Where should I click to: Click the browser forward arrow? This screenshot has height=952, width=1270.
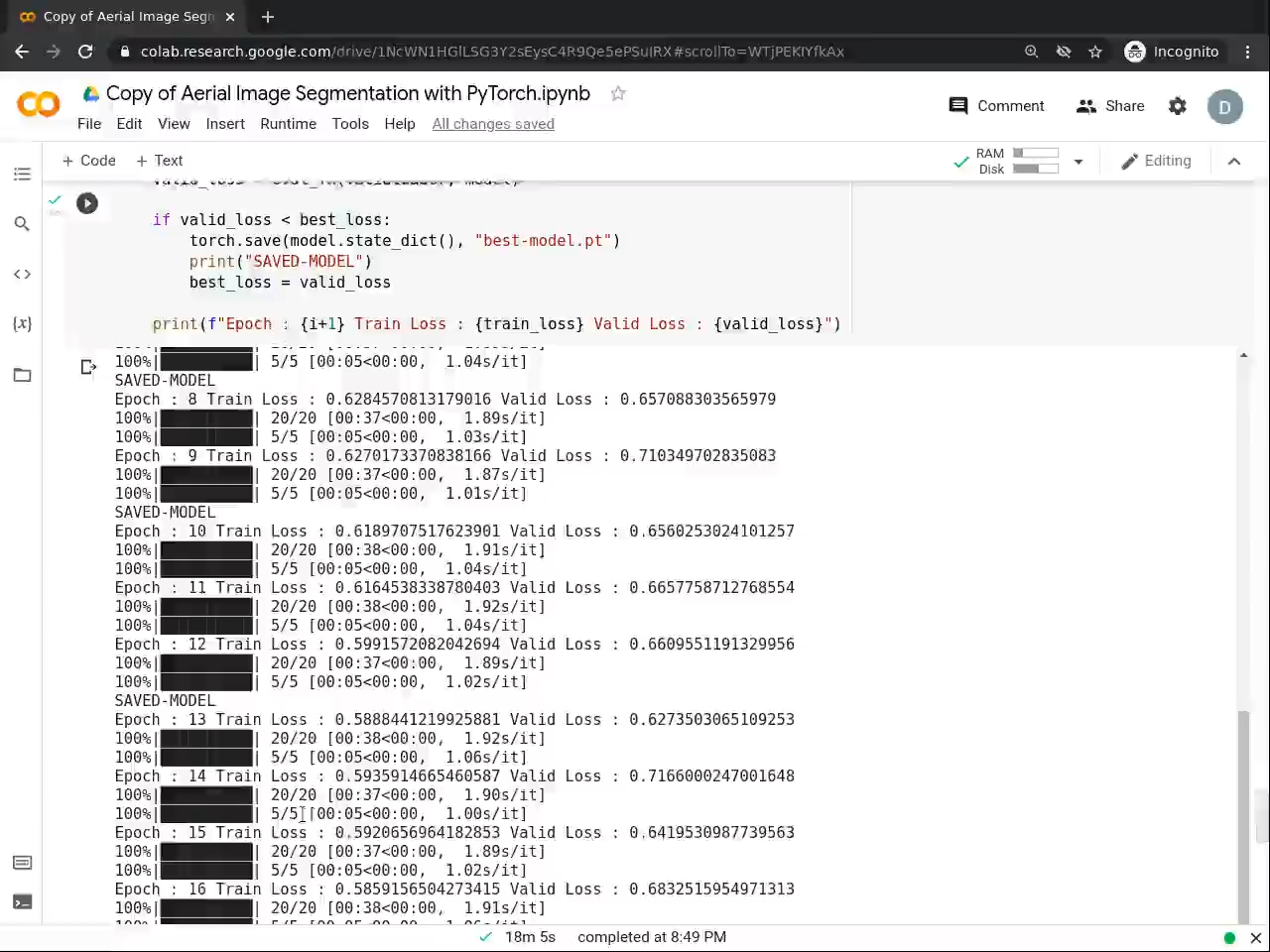pos(54,52)
